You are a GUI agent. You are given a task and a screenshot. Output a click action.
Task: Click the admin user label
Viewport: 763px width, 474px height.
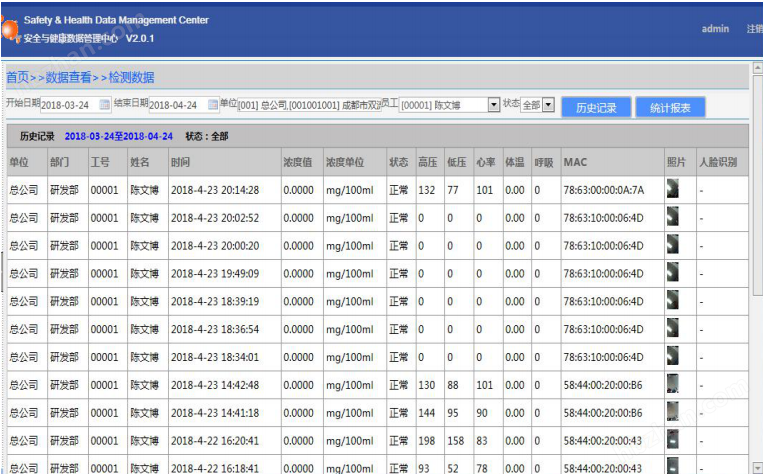click(715, 29)
